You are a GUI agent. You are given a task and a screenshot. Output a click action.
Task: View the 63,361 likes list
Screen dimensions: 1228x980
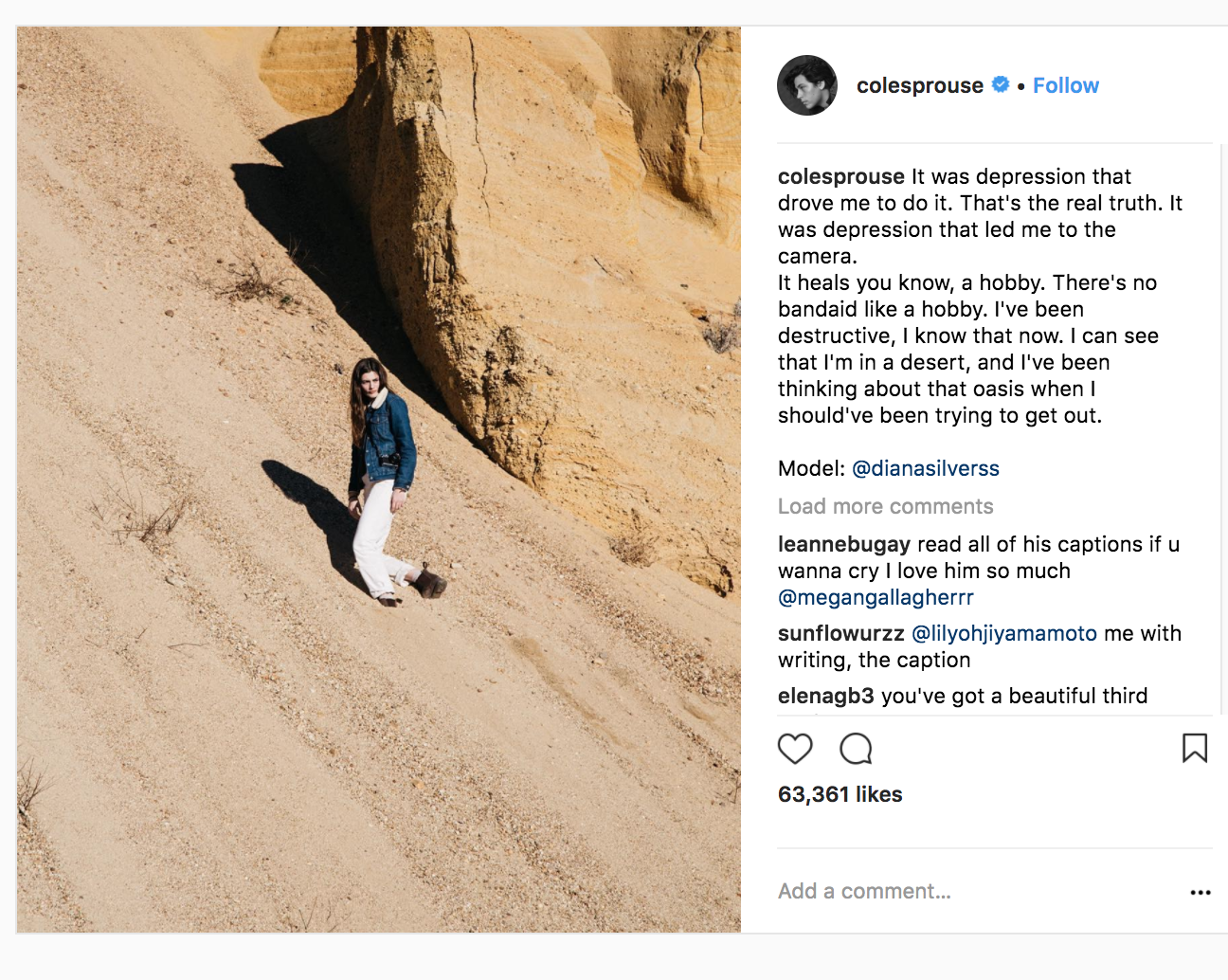coord(840,794)
